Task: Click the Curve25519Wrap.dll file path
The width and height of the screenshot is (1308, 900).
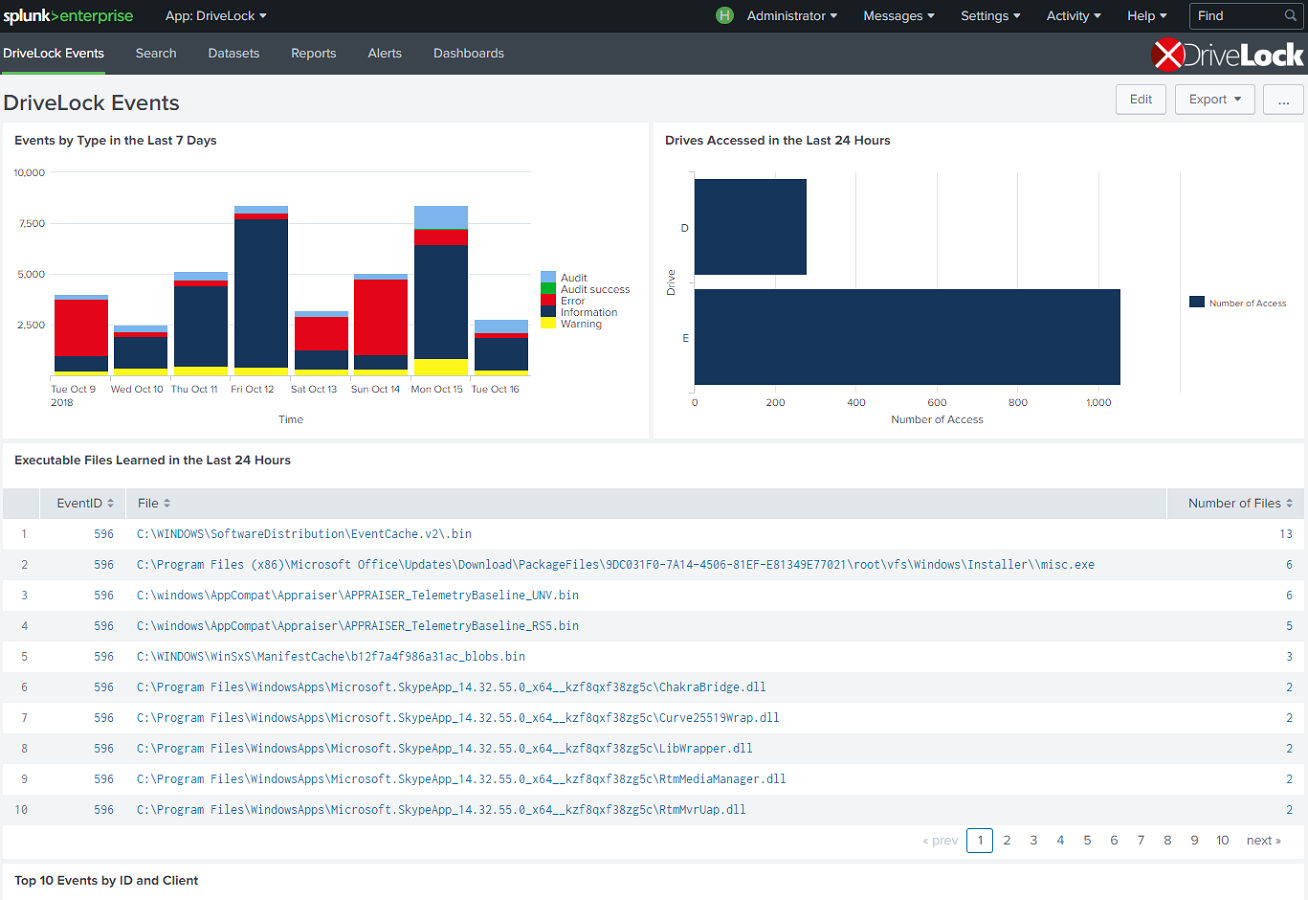Action: click(x=458, y=718)
